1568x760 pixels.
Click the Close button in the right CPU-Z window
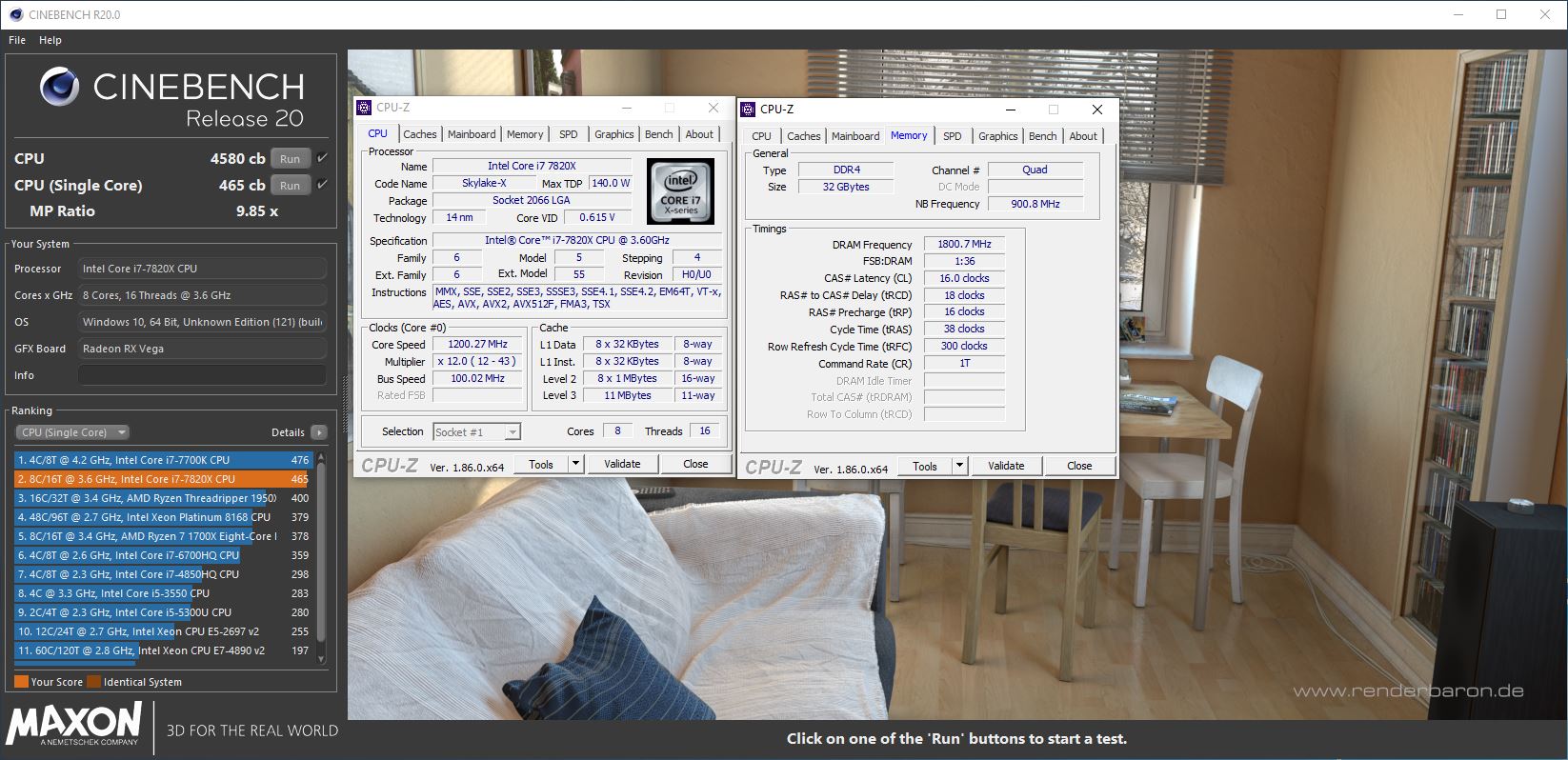coord(1079,466)
